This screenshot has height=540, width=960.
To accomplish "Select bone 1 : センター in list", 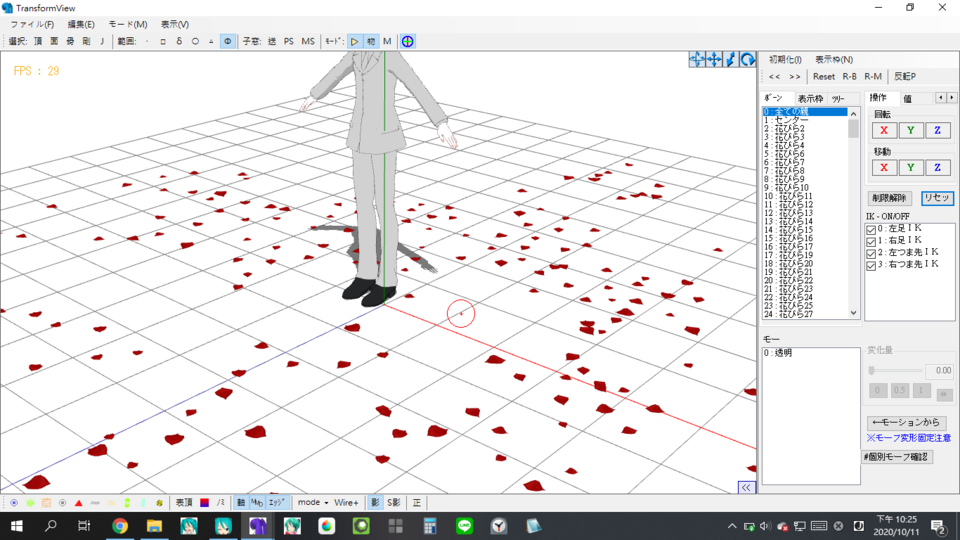I will [804, 120].
